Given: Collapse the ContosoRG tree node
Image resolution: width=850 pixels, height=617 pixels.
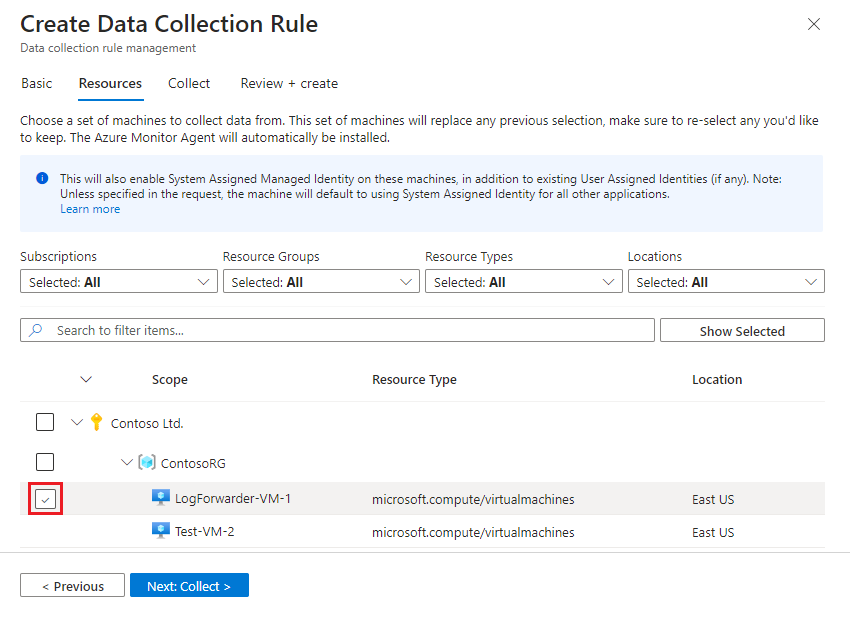Looking at the screenshot, I should click(127, 462).
